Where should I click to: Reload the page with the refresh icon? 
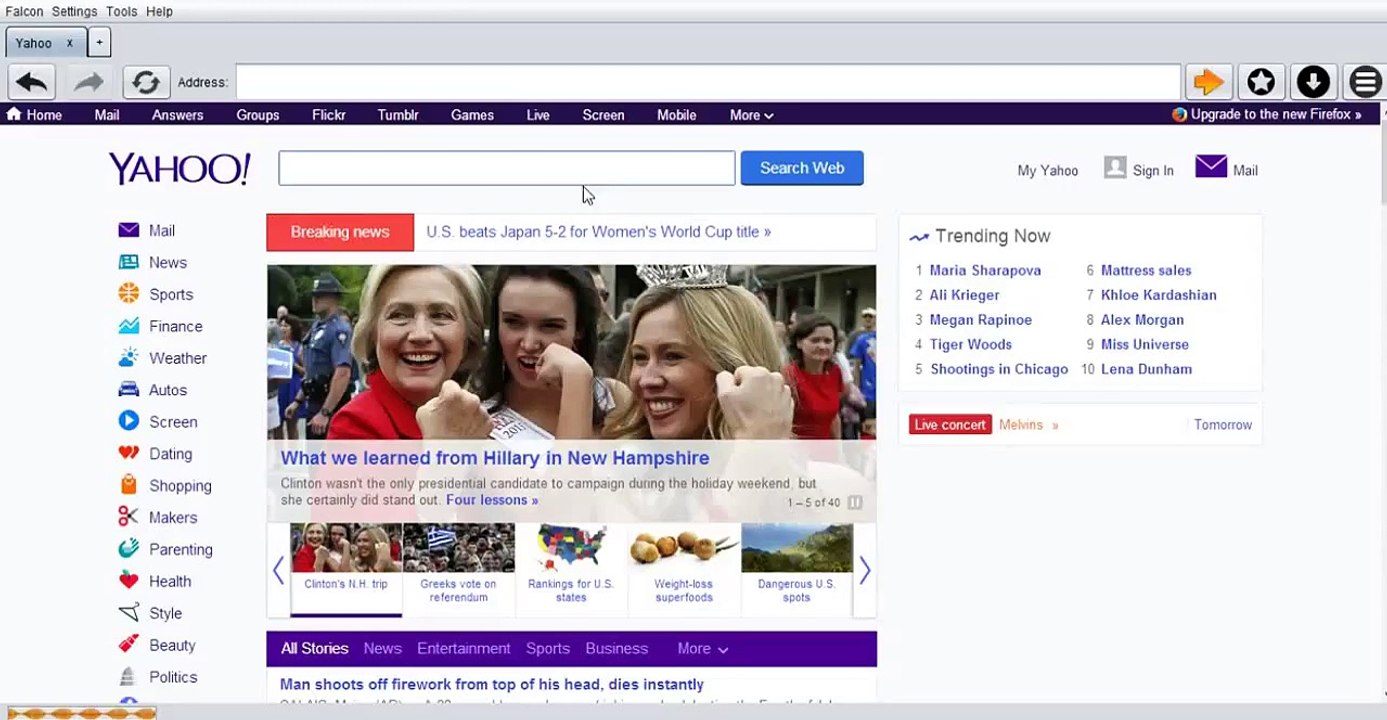coord(146,82)
